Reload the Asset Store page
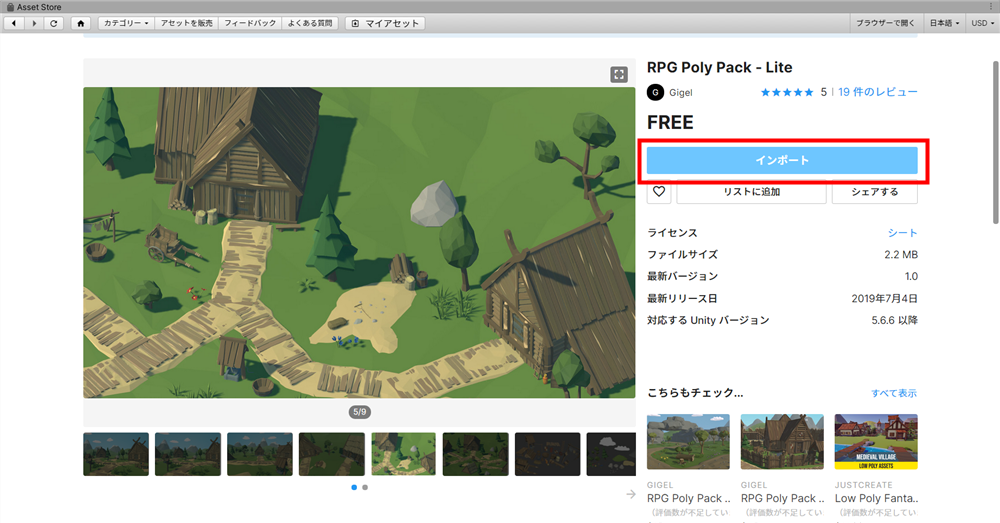Screen dimensions: 1000x523 point(54,23)
